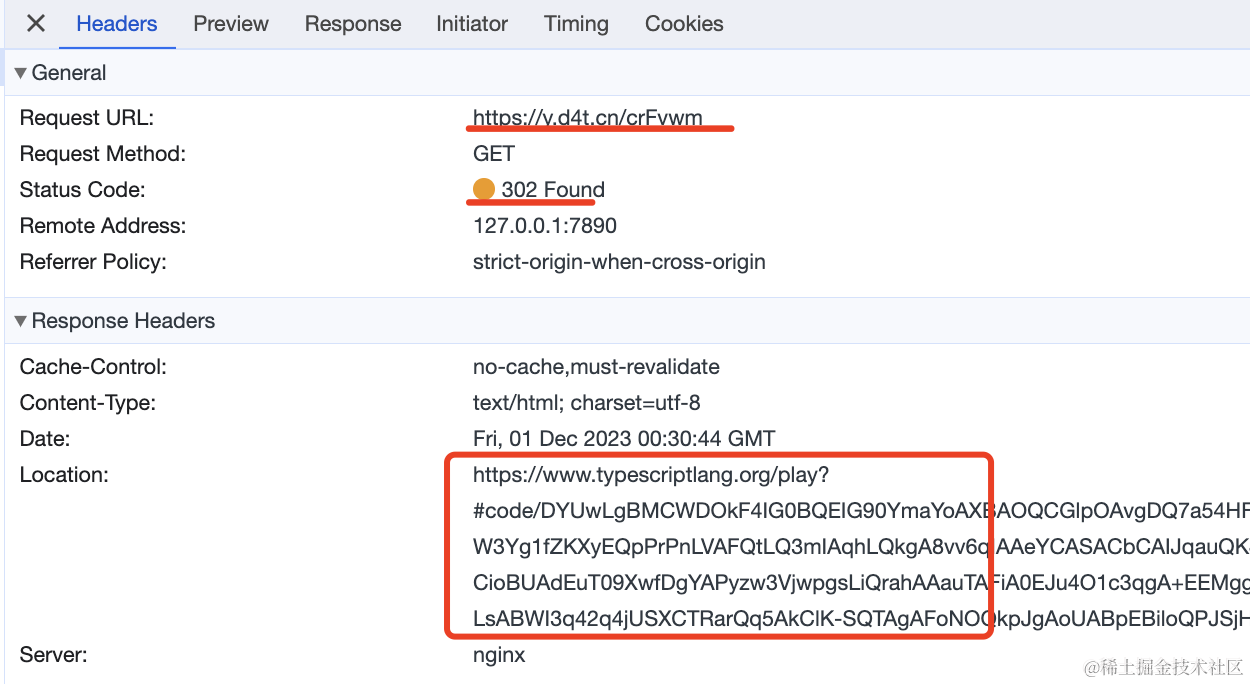Select the 302 Found status text
The width and height of the screenshot is (1250, 684).
coord(553,190)
